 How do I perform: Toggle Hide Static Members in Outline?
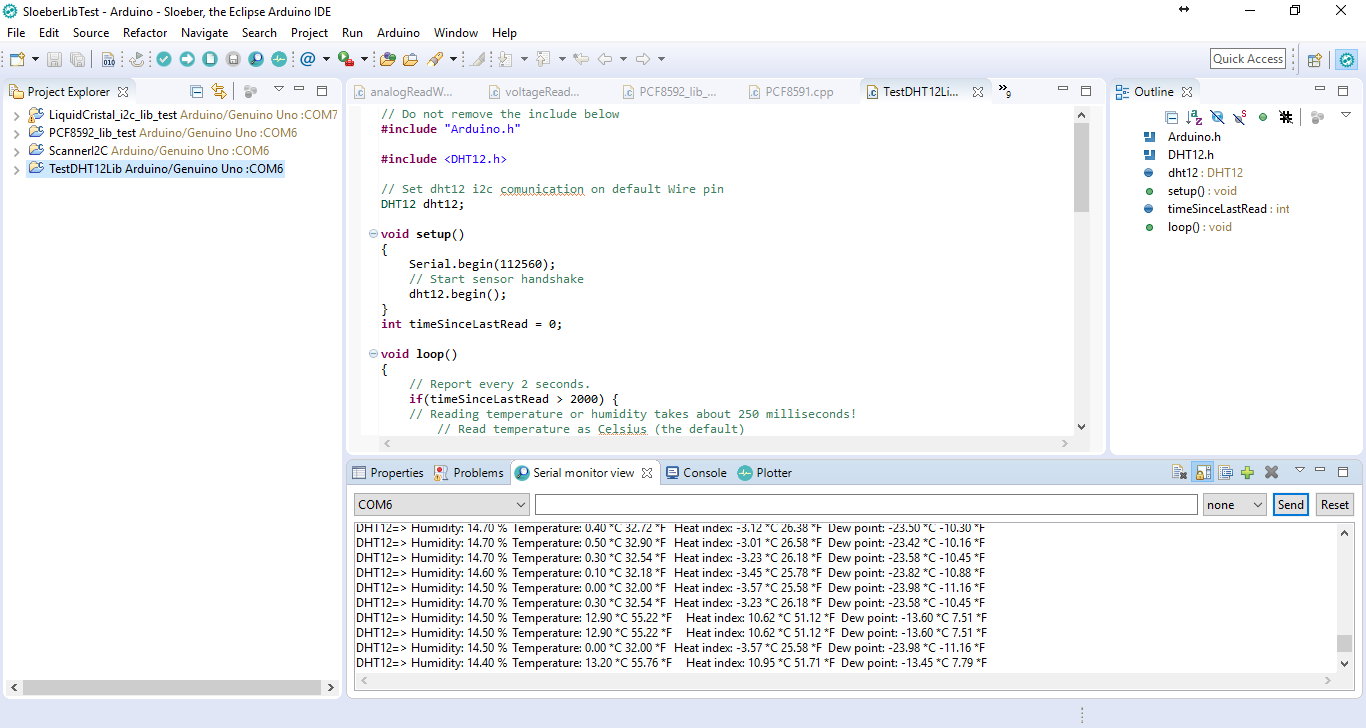[x=1240, y=117]
